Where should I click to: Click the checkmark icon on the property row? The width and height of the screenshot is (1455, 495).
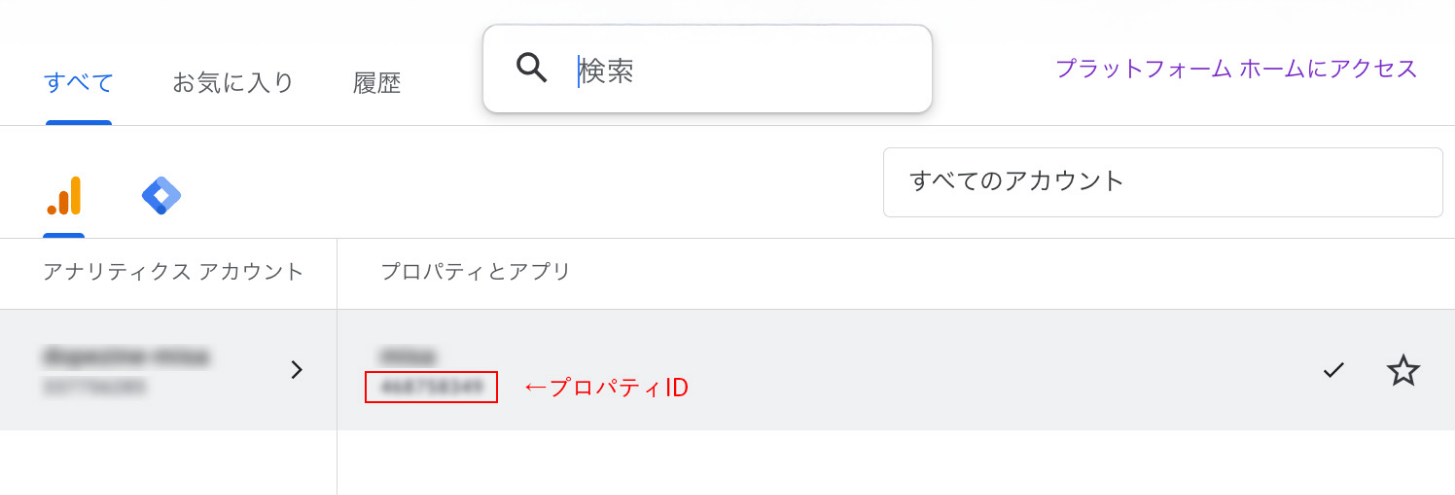(x=1333, y=370)
